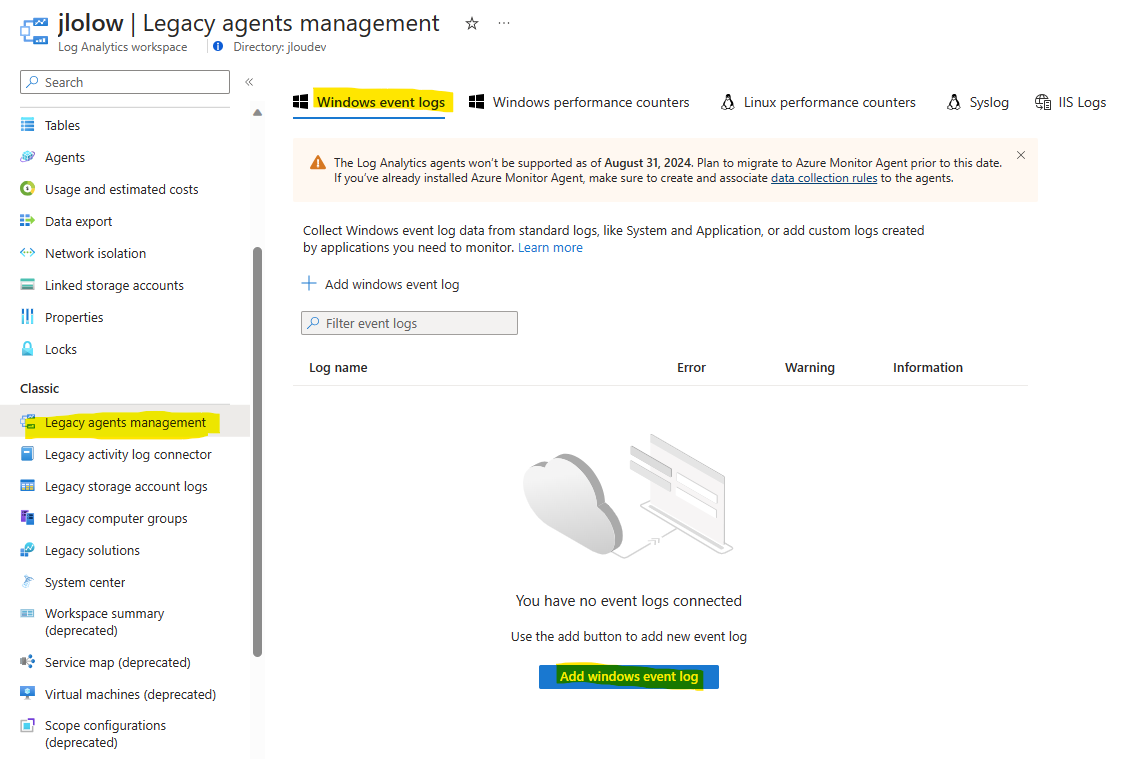Click Usage and estimated costs icon
This screenshot has height=759, width=1125.
click(27, 189)
